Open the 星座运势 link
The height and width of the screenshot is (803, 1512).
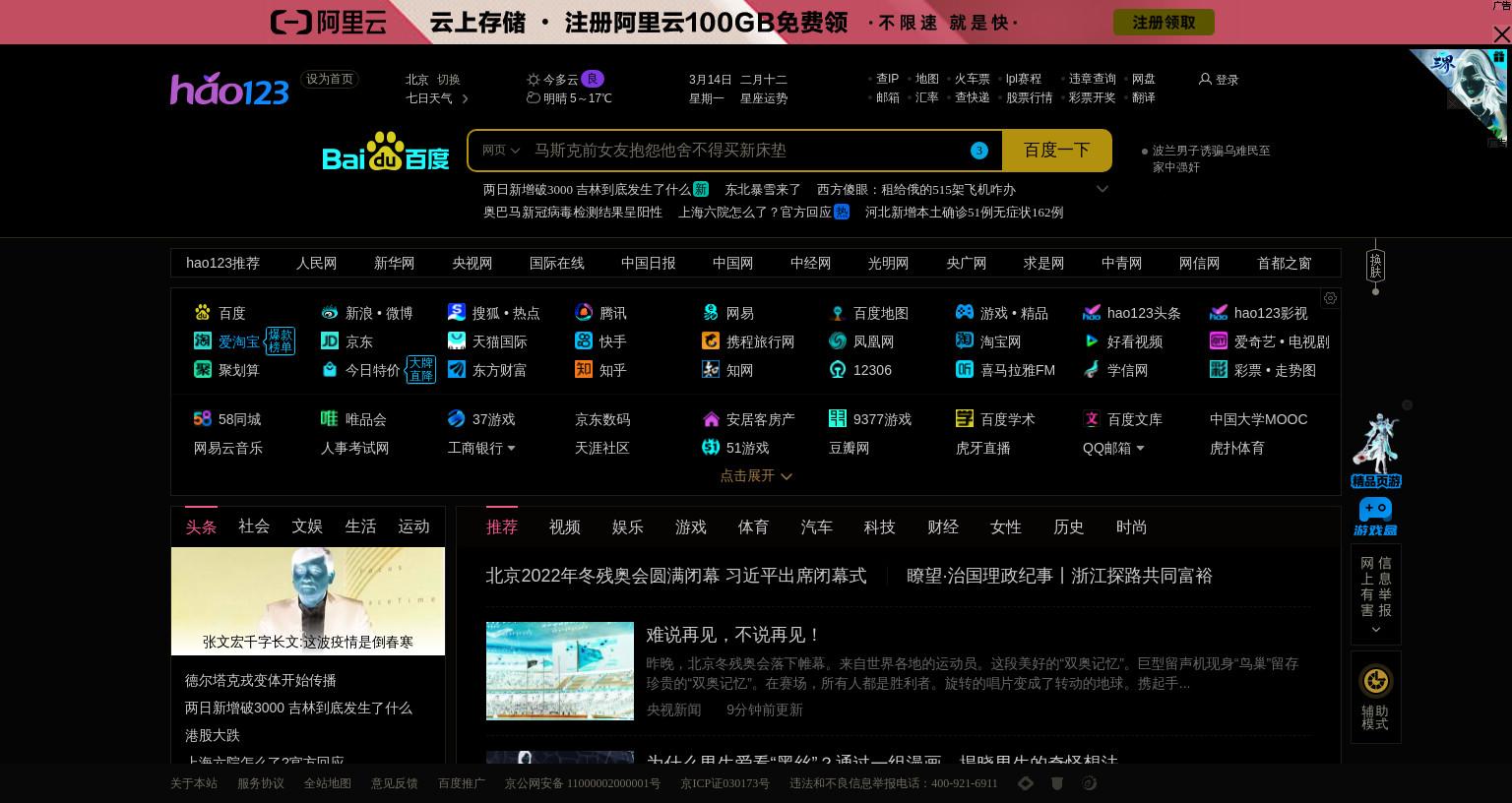[x=764, y=98]
